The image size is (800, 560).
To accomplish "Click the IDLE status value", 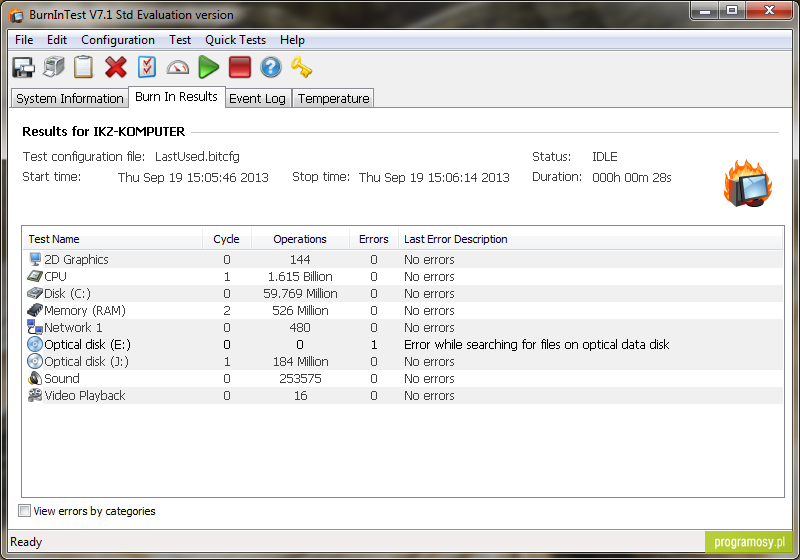I will (x=605, y=157).
